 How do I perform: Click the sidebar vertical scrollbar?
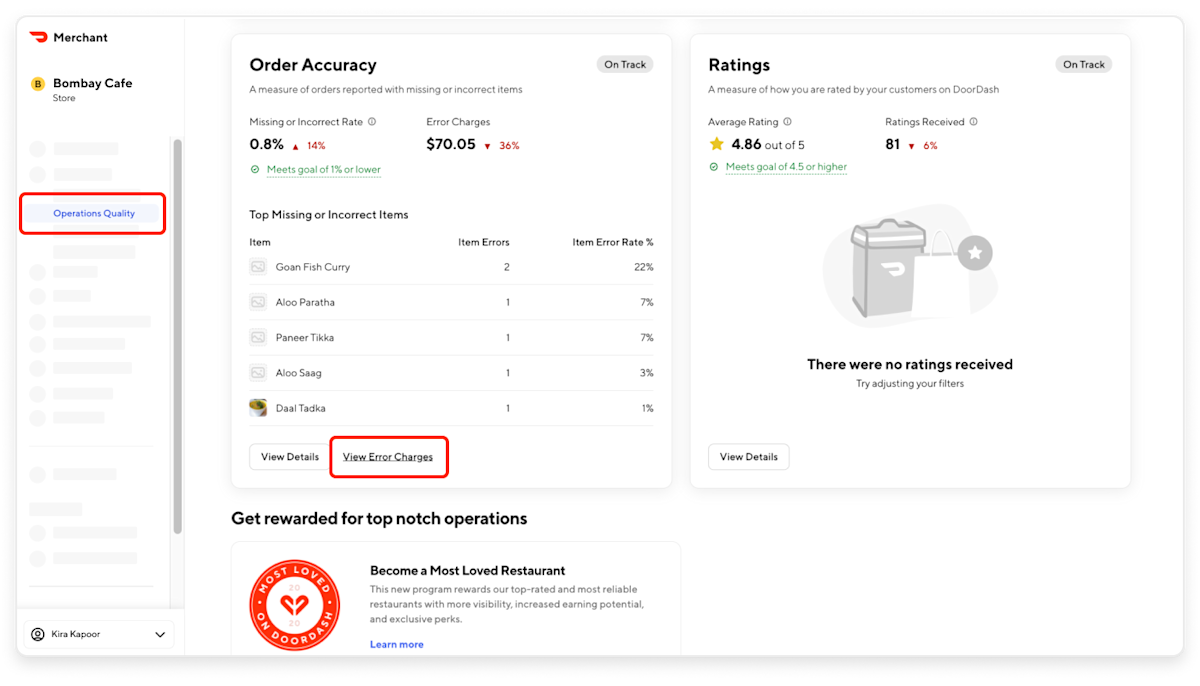178,336
